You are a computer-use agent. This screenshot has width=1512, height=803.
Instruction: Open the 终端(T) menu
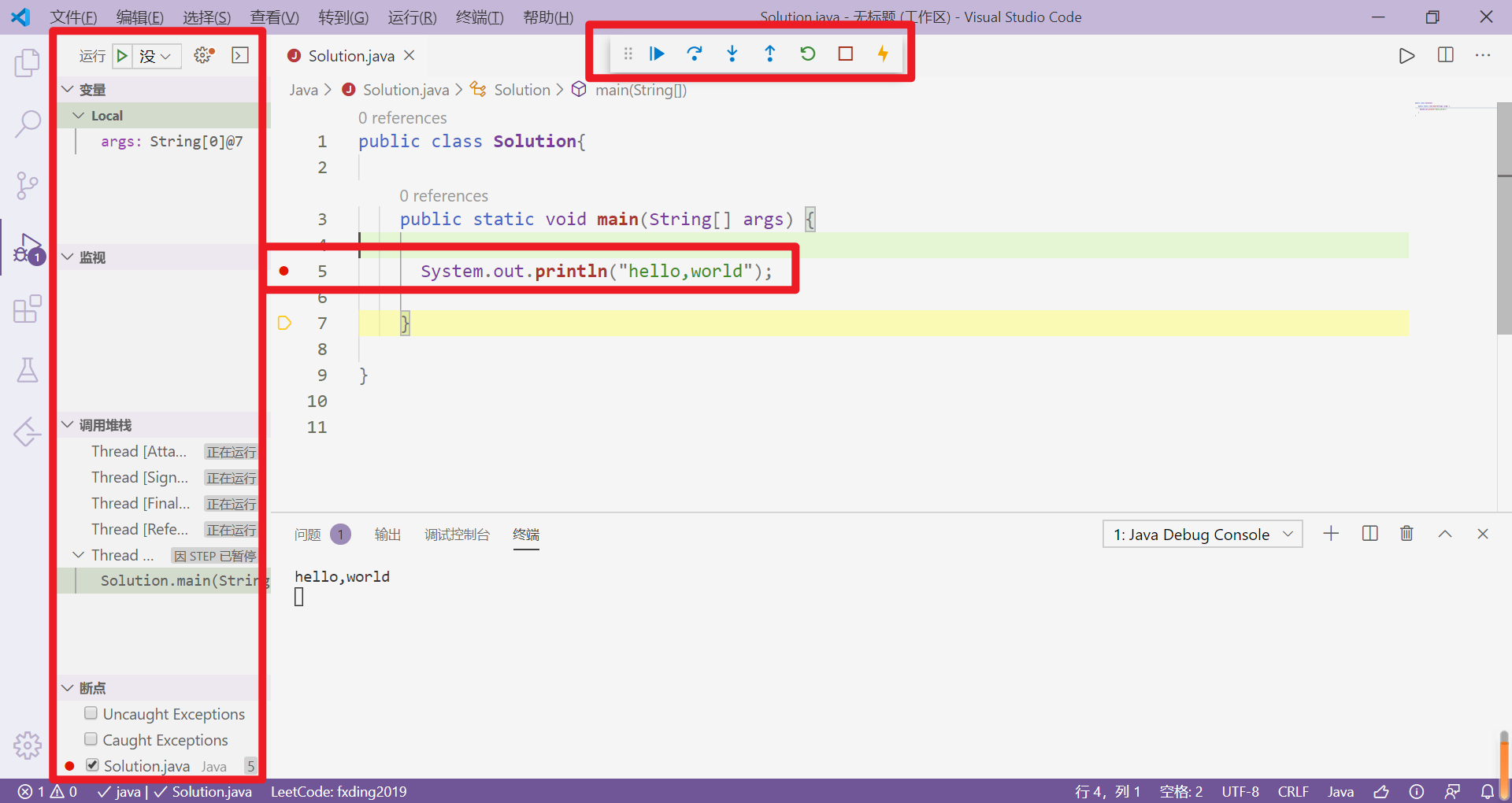point(480,17)
